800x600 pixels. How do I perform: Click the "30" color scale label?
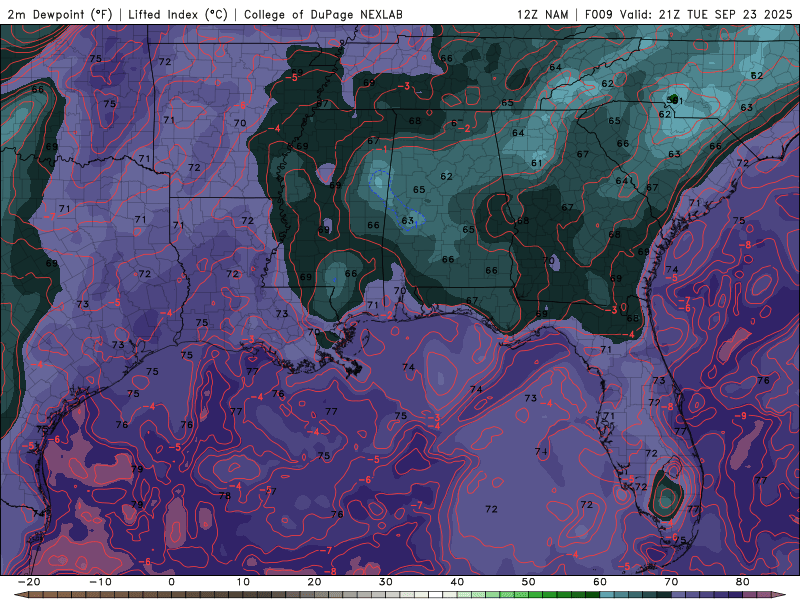coord(386,582)
